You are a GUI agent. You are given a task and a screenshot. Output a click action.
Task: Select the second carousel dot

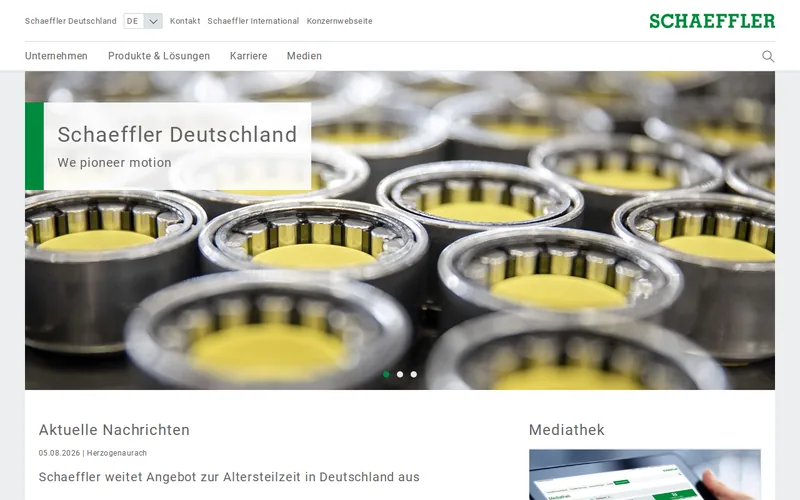(400, 374)
